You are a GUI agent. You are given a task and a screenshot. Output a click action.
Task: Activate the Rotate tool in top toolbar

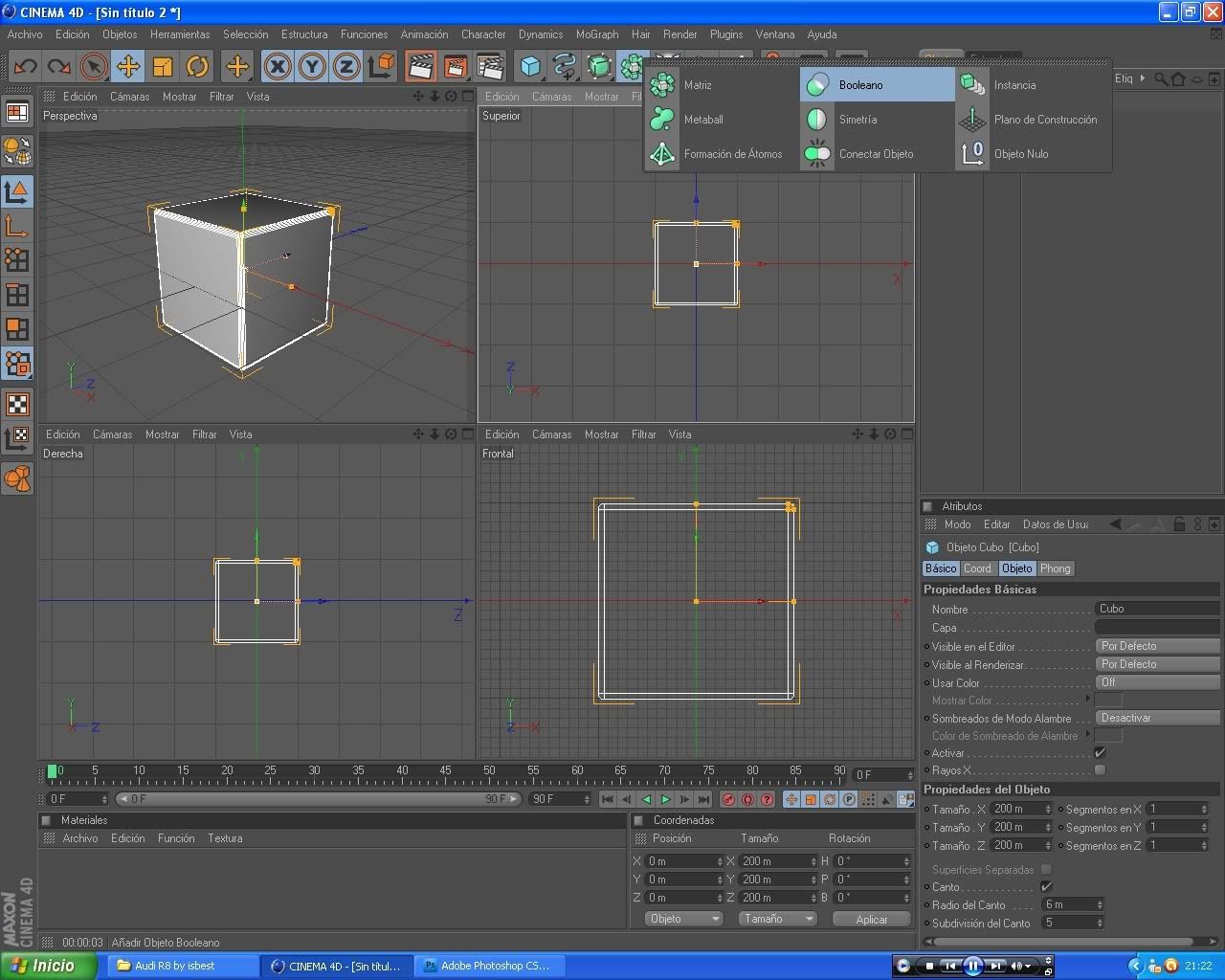click(x=197, y=66)
